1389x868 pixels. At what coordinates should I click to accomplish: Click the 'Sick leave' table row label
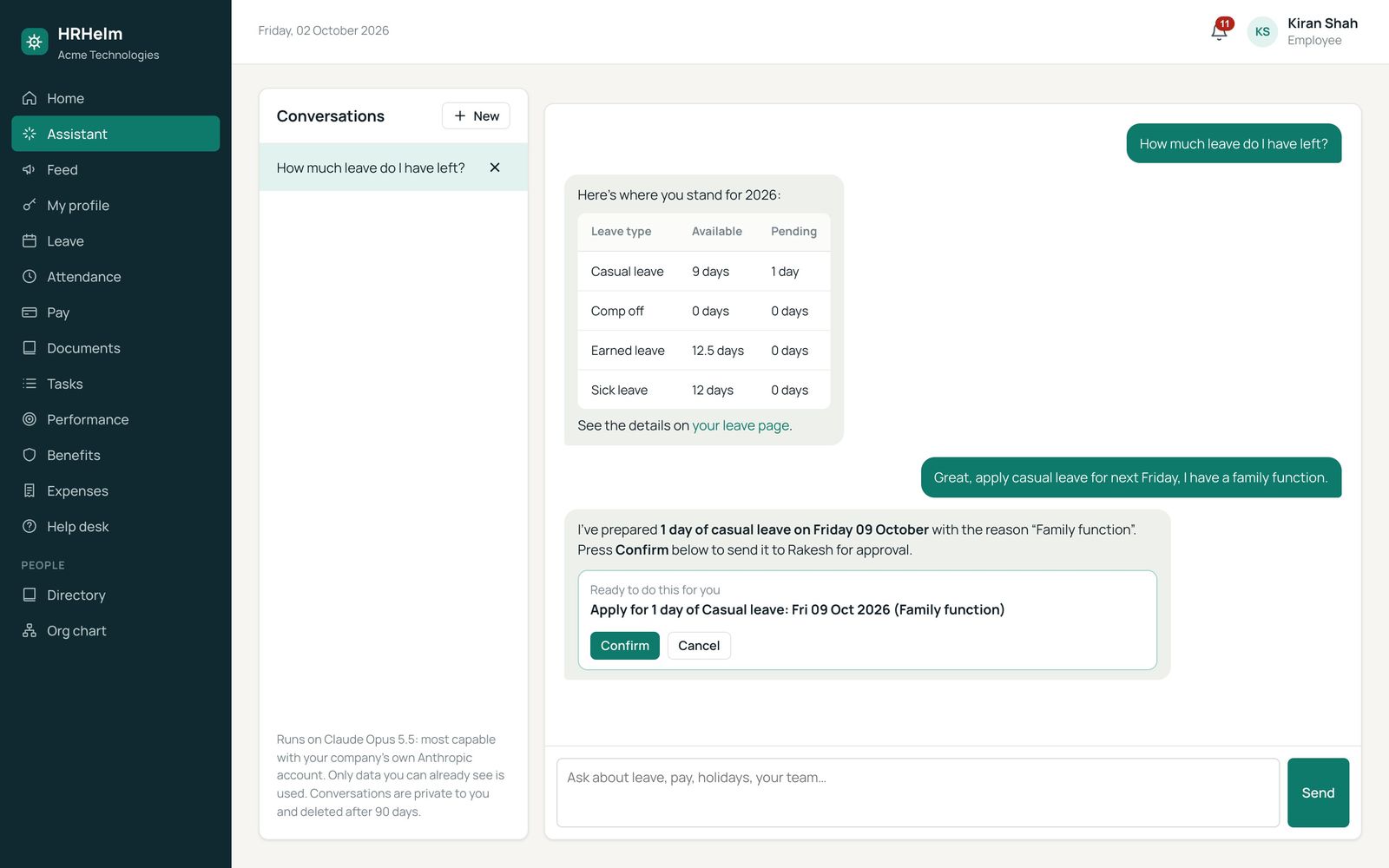tap(619, 391)
